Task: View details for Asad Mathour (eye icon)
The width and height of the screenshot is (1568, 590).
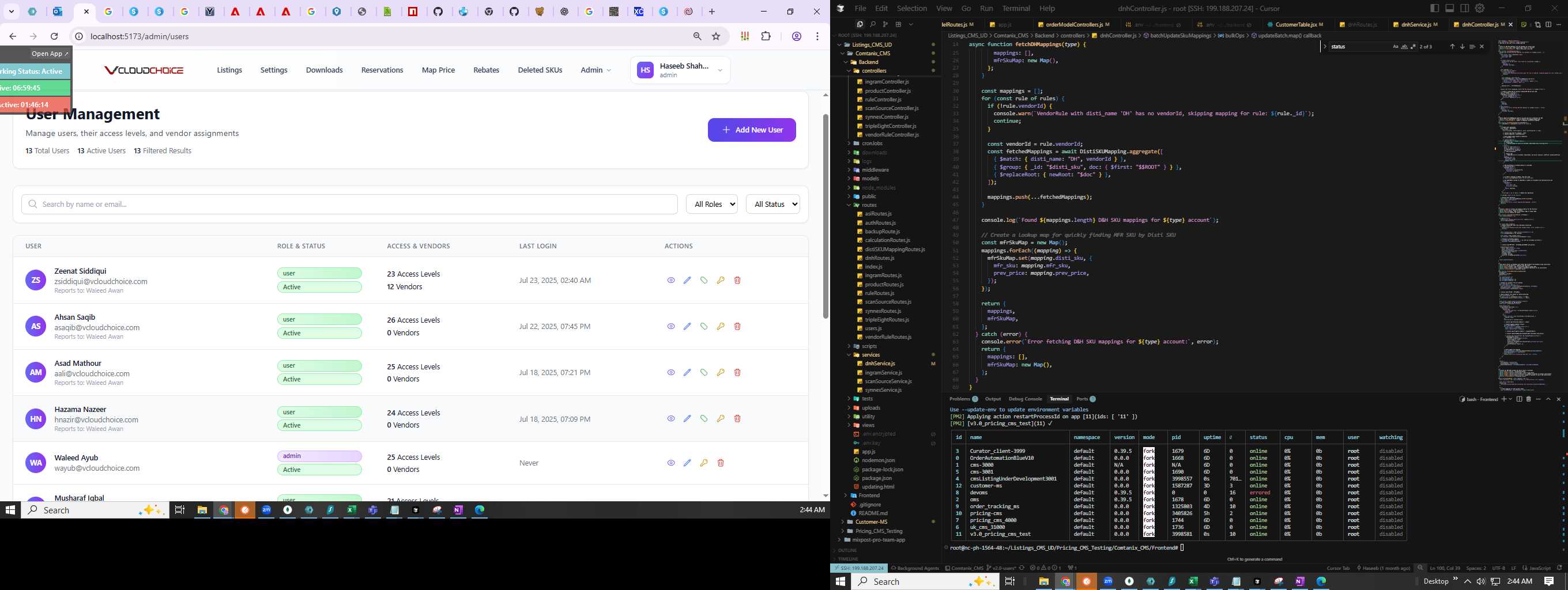Action: (x=671, y=372)
